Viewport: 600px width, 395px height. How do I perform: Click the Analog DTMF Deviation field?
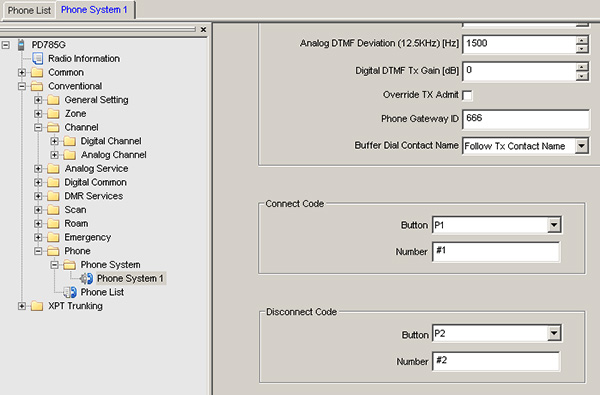[519, 44]
